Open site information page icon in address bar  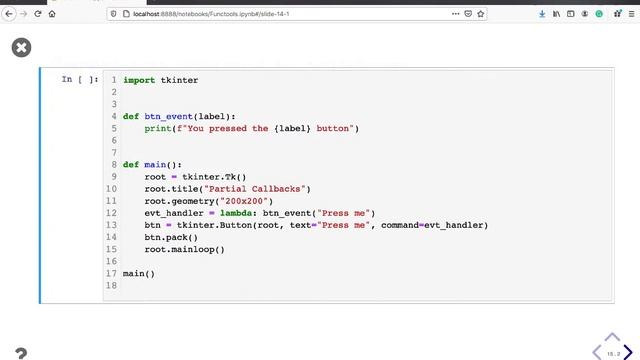126,14
